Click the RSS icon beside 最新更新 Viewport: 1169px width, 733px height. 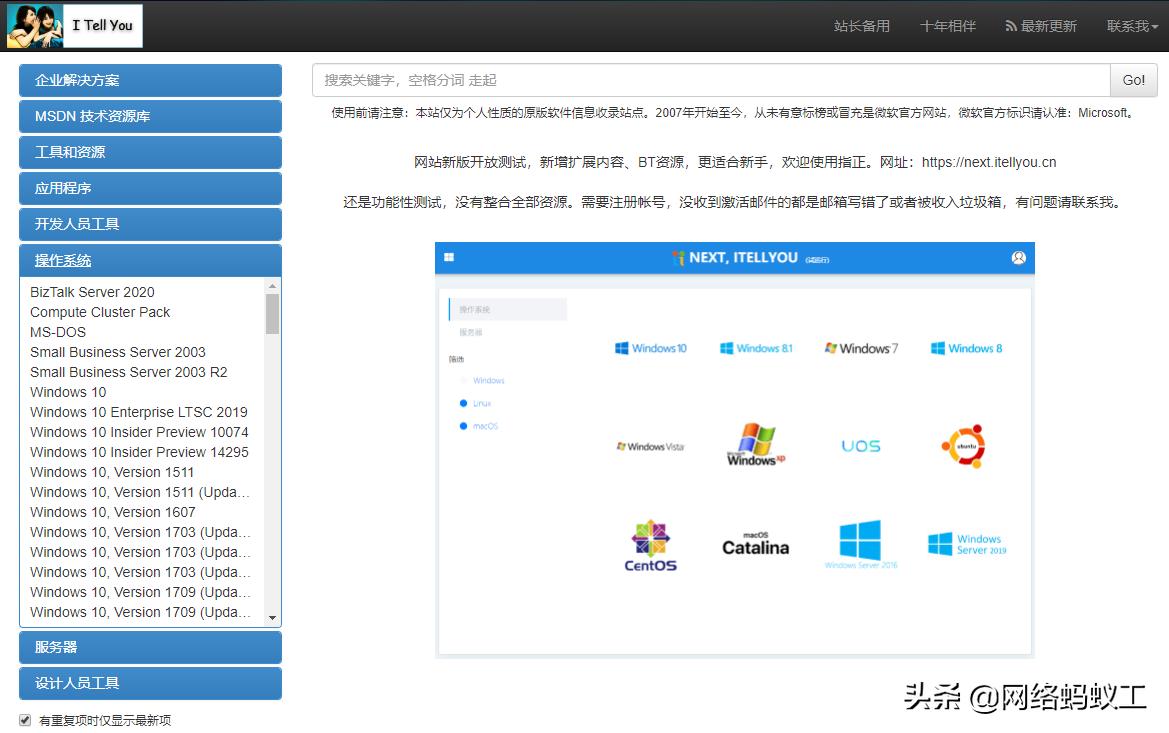click(x=1009, y=26)
